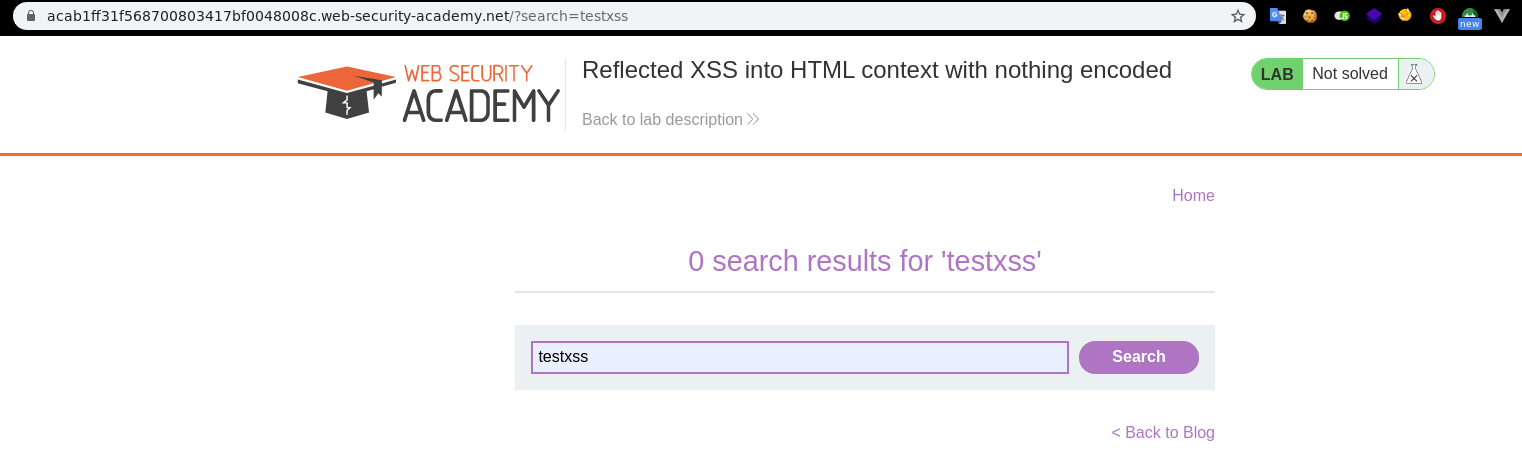Screen dimensions: 1522x463
Task: Open the Google Translate extension
Action: click(x=1277, y=16)
